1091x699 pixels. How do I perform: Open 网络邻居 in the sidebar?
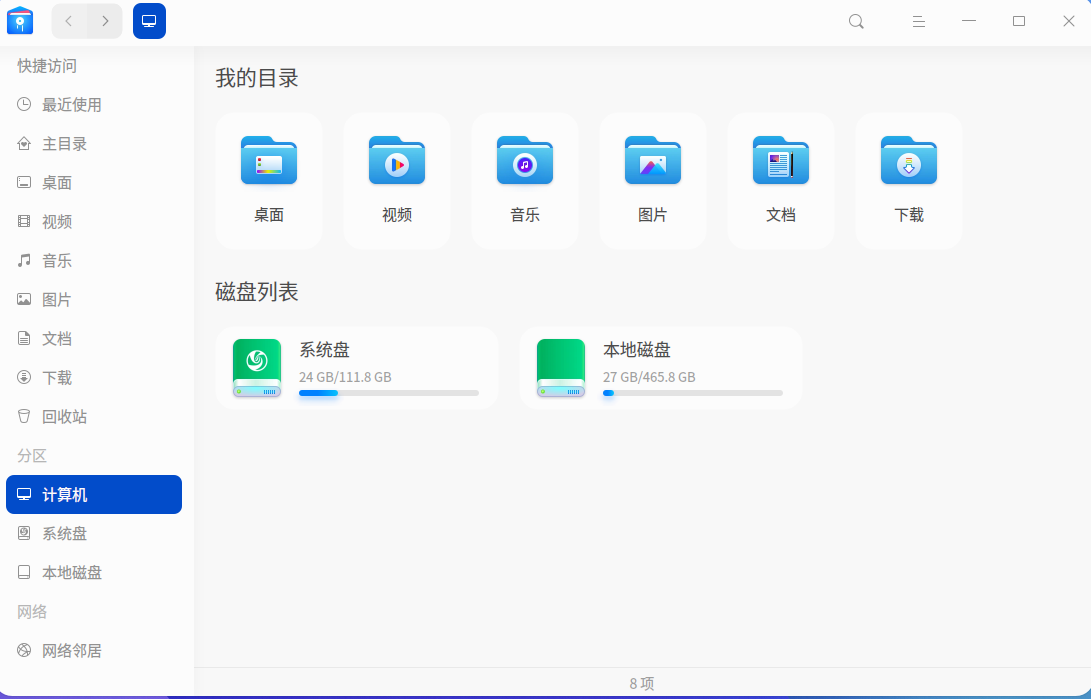[94, 650]
